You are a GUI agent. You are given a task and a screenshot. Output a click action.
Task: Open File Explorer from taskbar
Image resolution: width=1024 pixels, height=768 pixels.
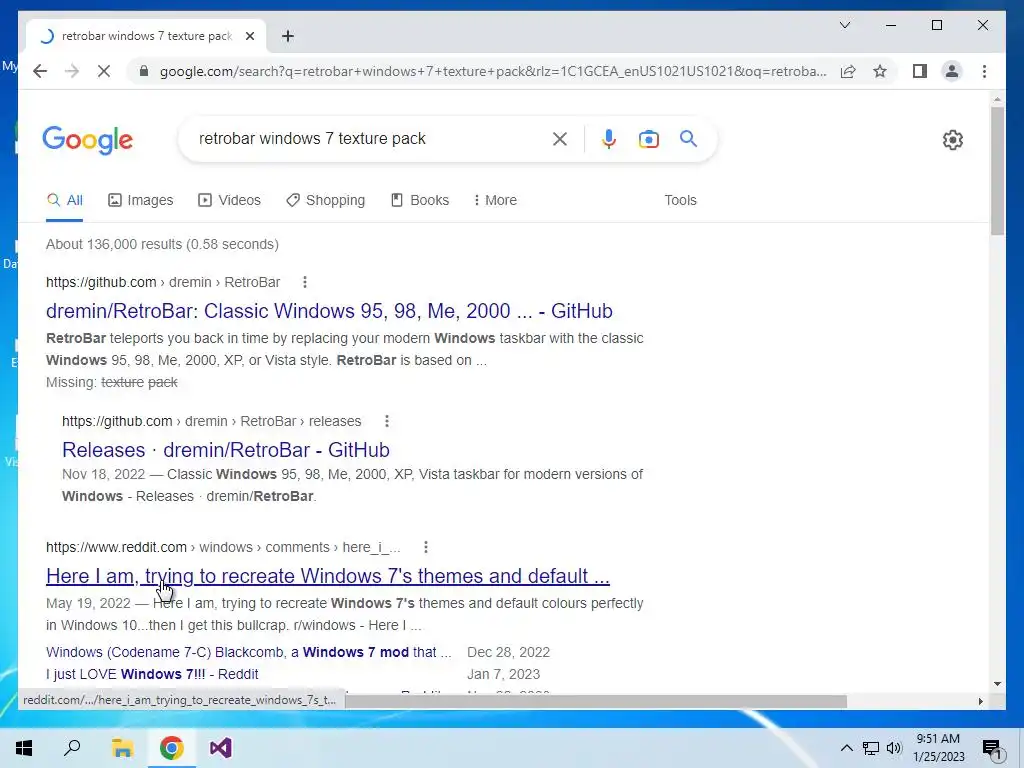click(121, 748)
